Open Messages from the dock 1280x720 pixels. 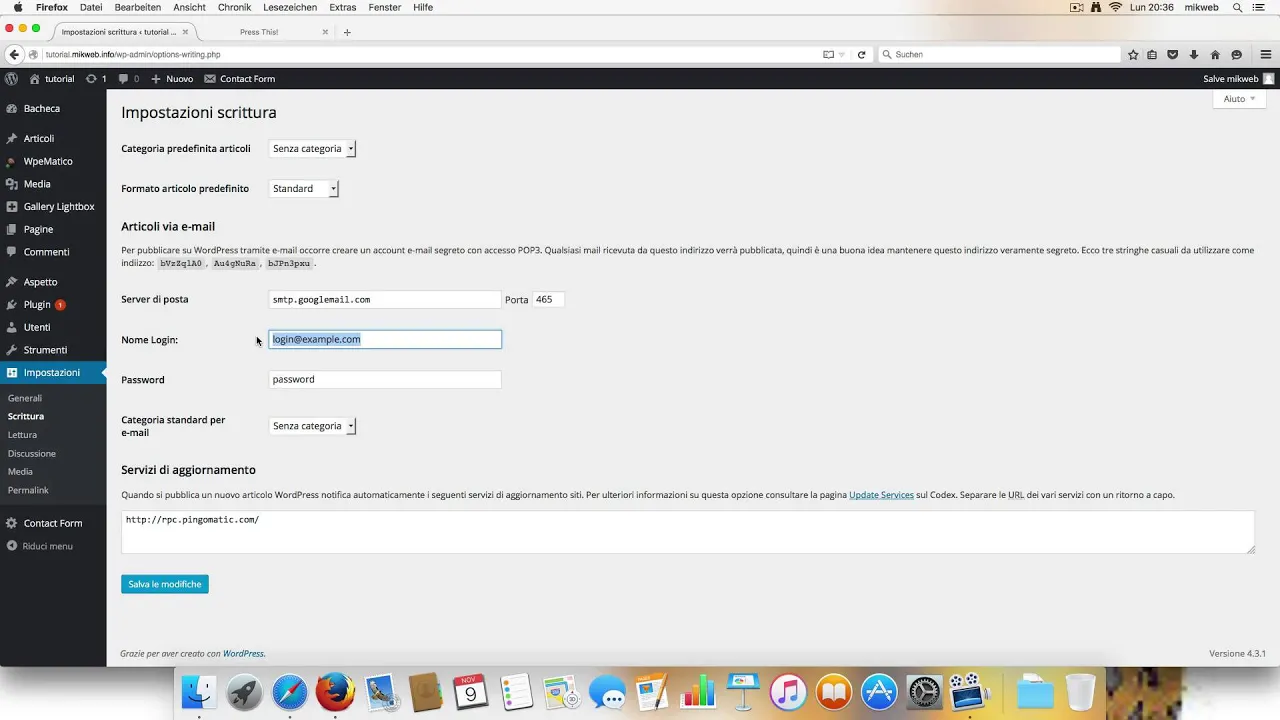(x=607, y=692)
